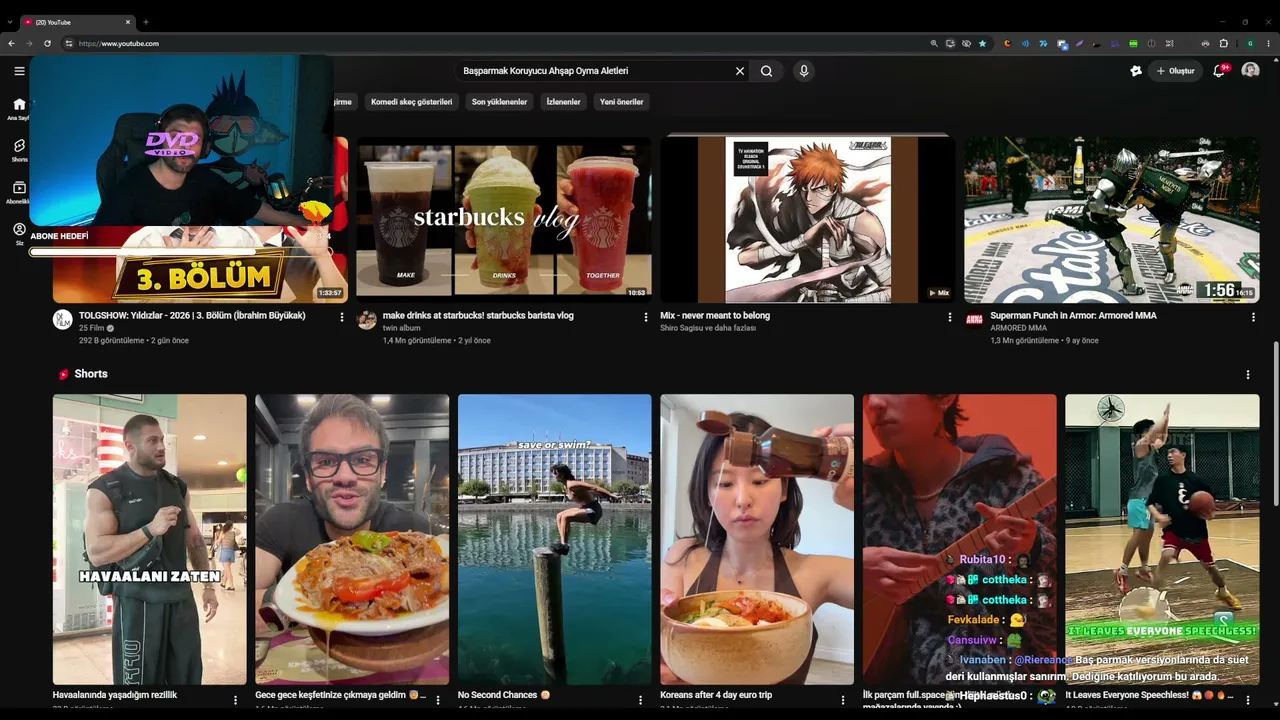Select the Yeni öneriler filter chip
This screenshot has width=1280, height=720.
point(621,102)
